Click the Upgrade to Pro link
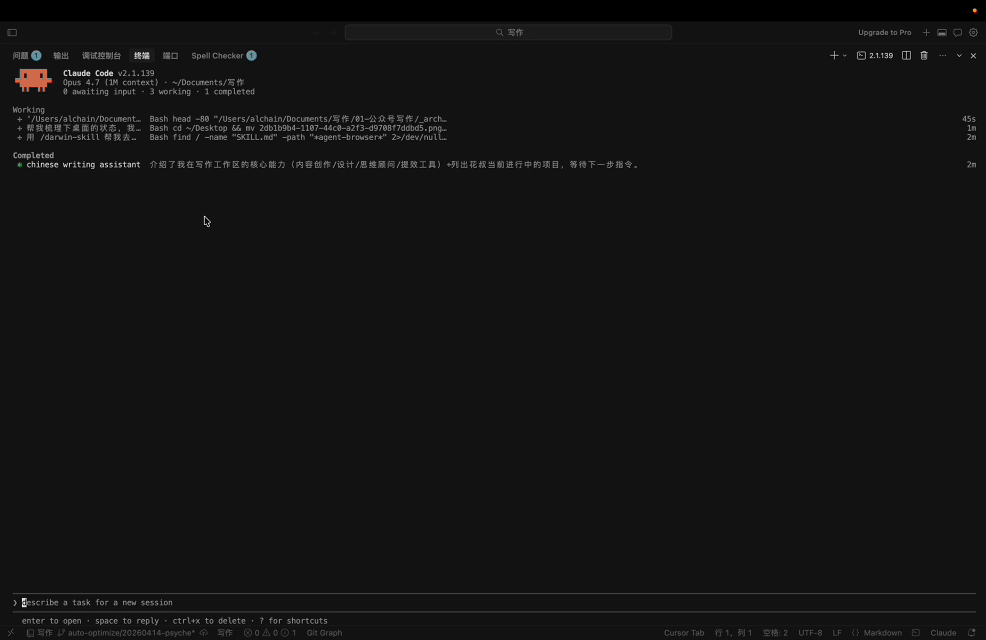The height and width of the screenshot is (640, 986). (x=884, y=33)
